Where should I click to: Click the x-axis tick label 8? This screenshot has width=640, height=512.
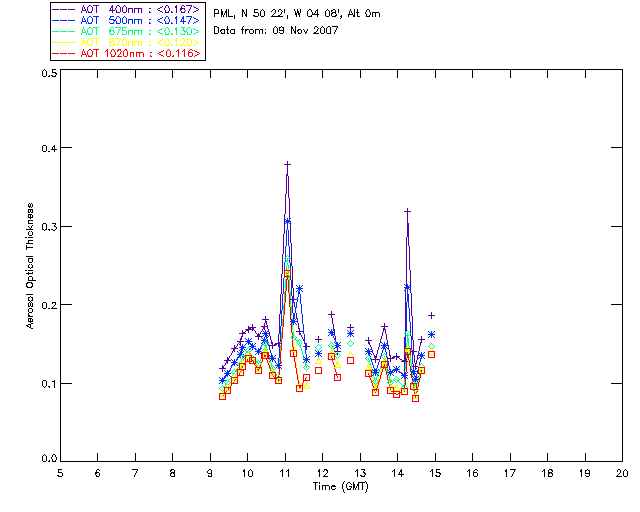(173, 473)
